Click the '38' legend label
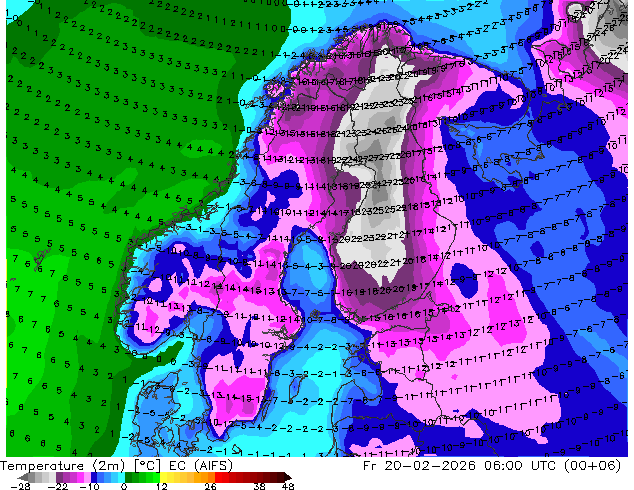This screenshot has width=634, height=490. tap(260, 486)
